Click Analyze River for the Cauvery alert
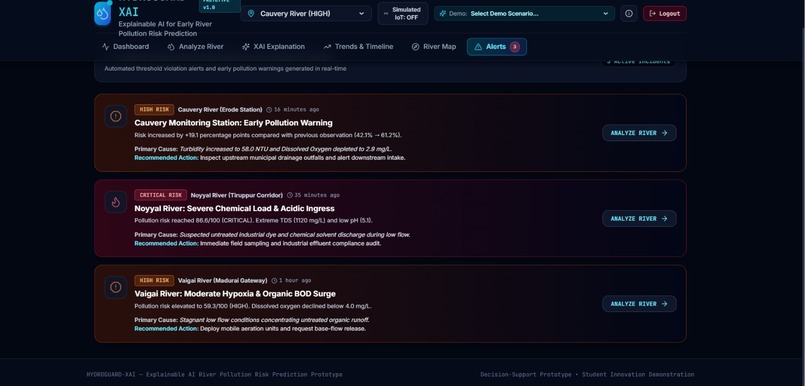 pos(639,133)
